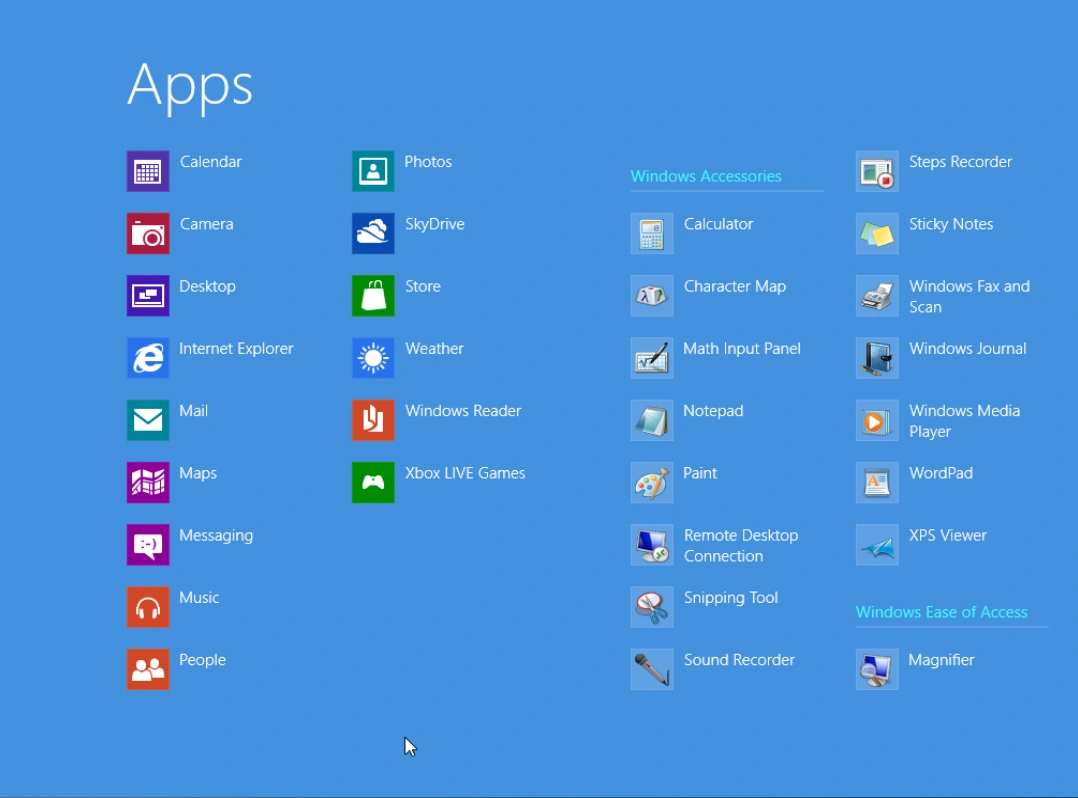
Task: Click the "Notepad" label
Action: (x=713, y=411)
